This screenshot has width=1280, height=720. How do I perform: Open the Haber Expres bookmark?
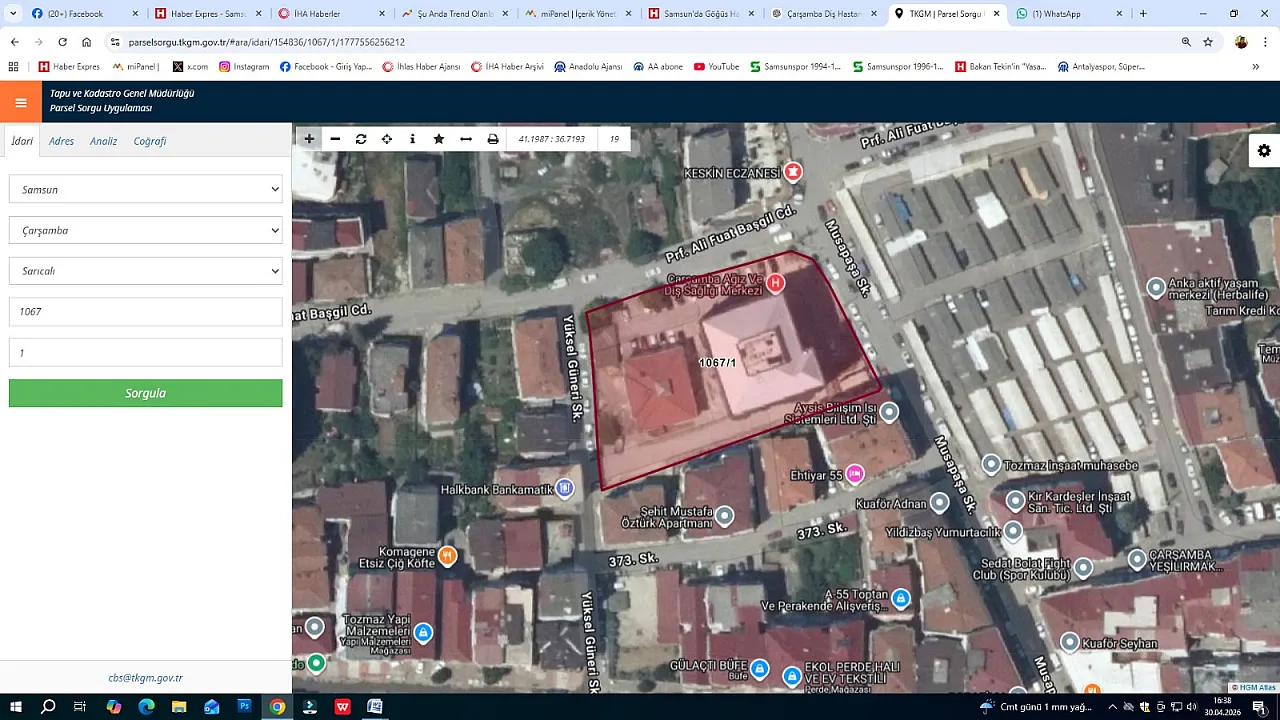click(69, 67)
